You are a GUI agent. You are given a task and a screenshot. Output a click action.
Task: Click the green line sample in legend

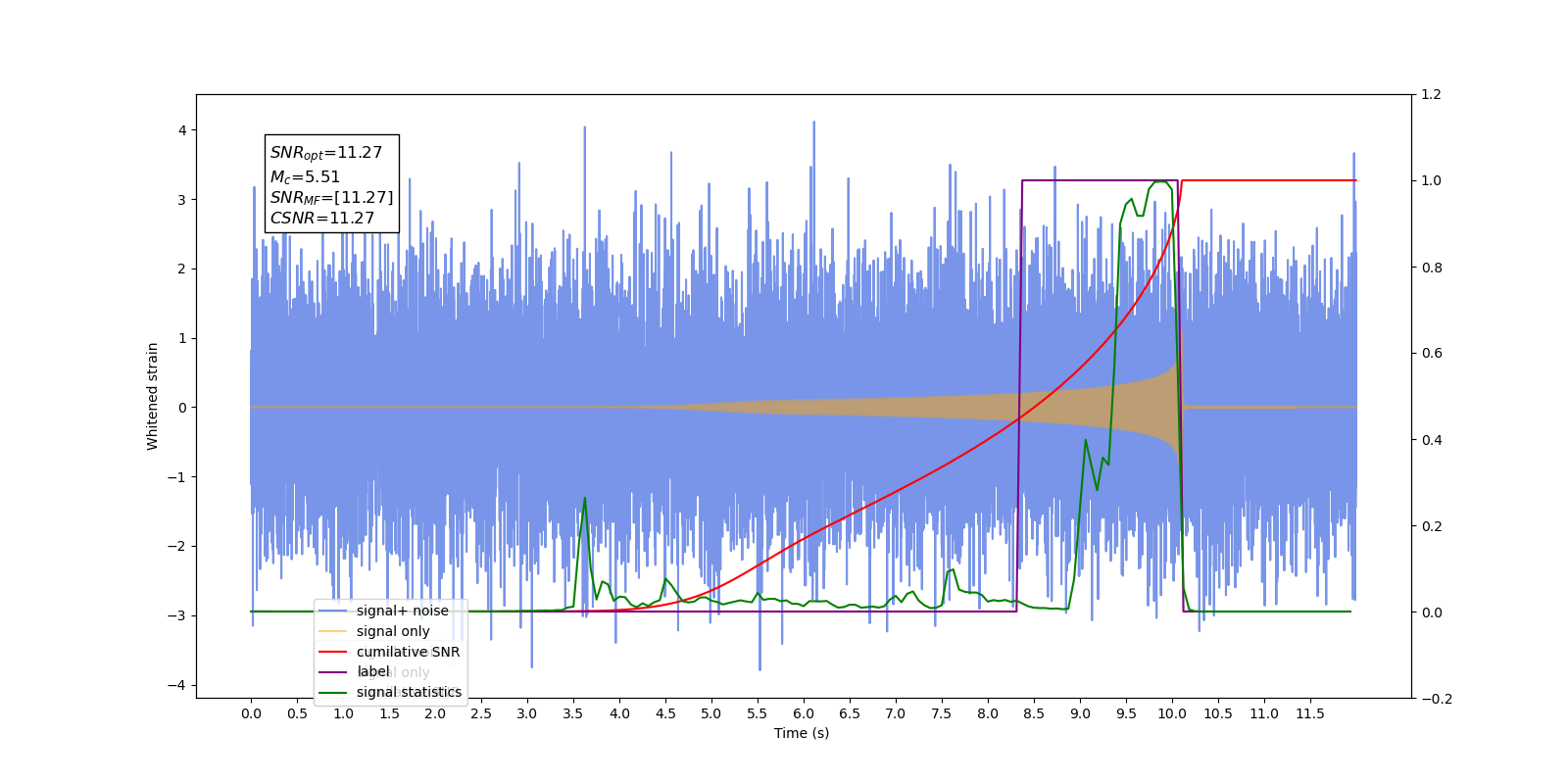pos(333,693)
